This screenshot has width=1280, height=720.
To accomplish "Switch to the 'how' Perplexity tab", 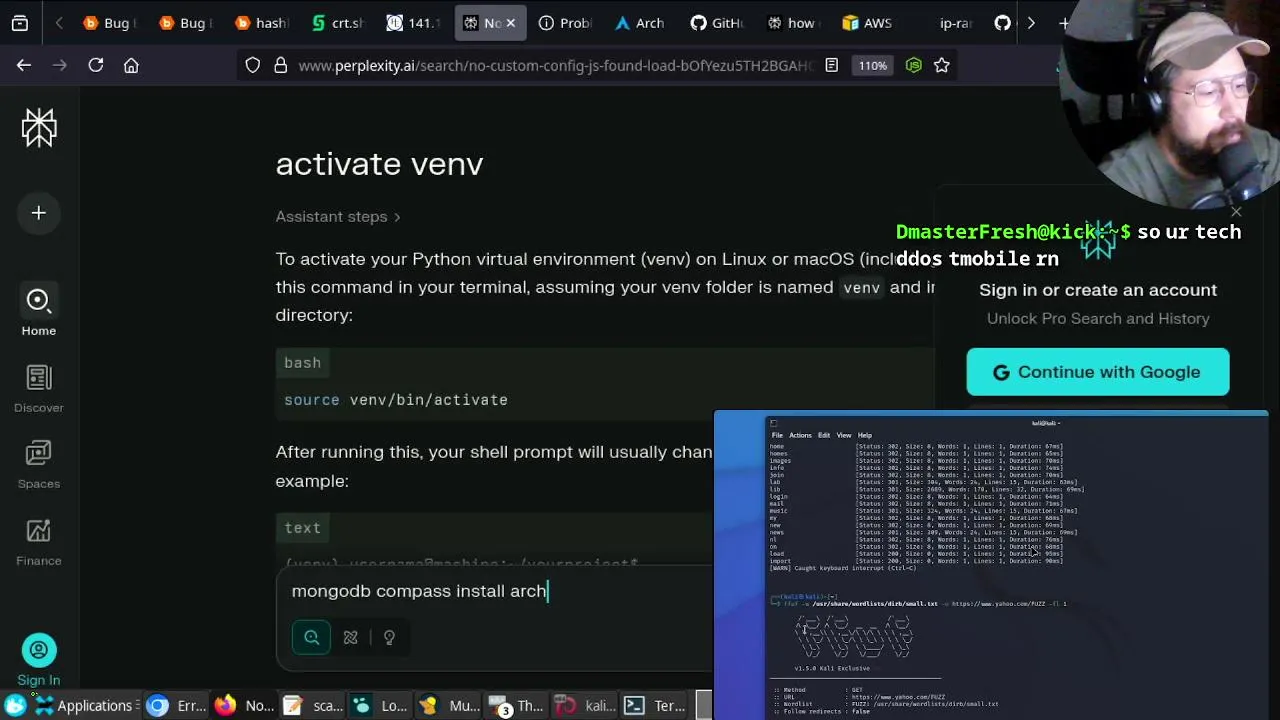I will coord(793,23).
